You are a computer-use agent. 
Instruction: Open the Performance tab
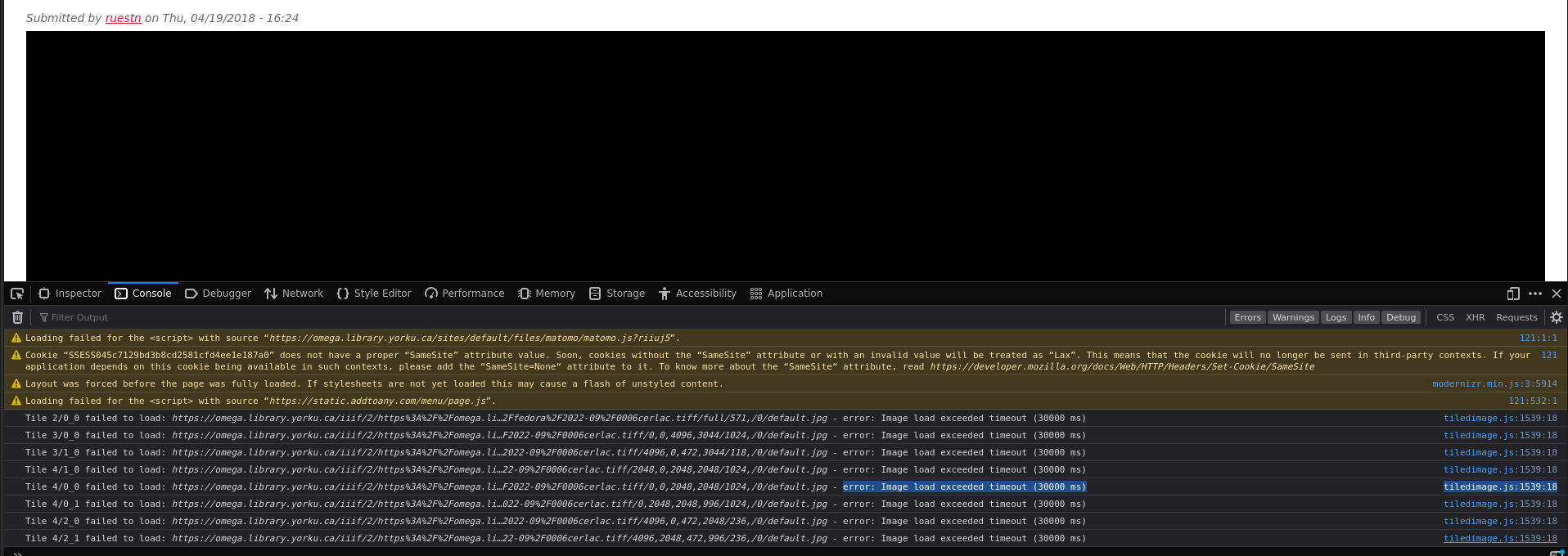point(465,294)
